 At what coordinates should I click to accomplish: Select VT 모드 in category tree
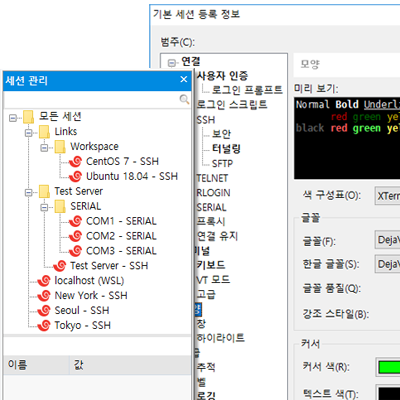[213, 279]
